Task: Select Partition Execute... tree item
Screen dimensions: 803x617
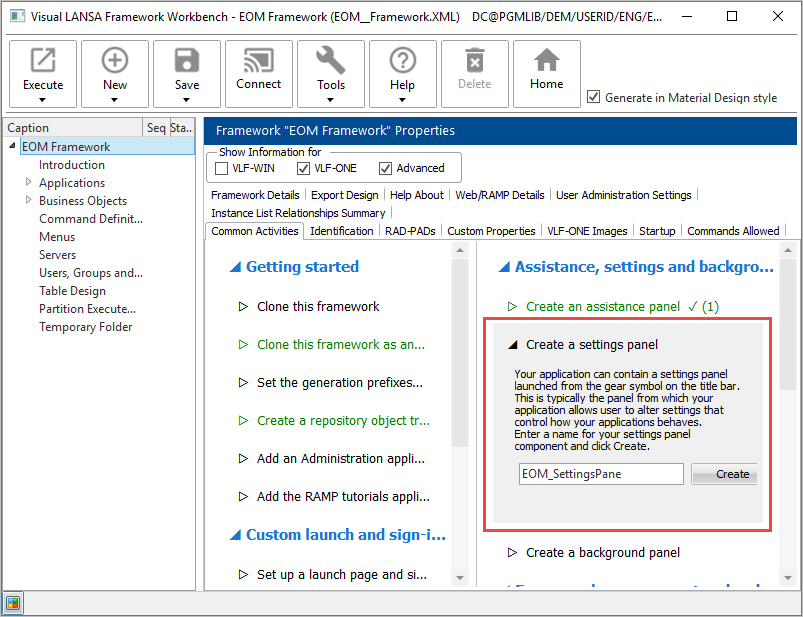Action: (x=87, y=309)
